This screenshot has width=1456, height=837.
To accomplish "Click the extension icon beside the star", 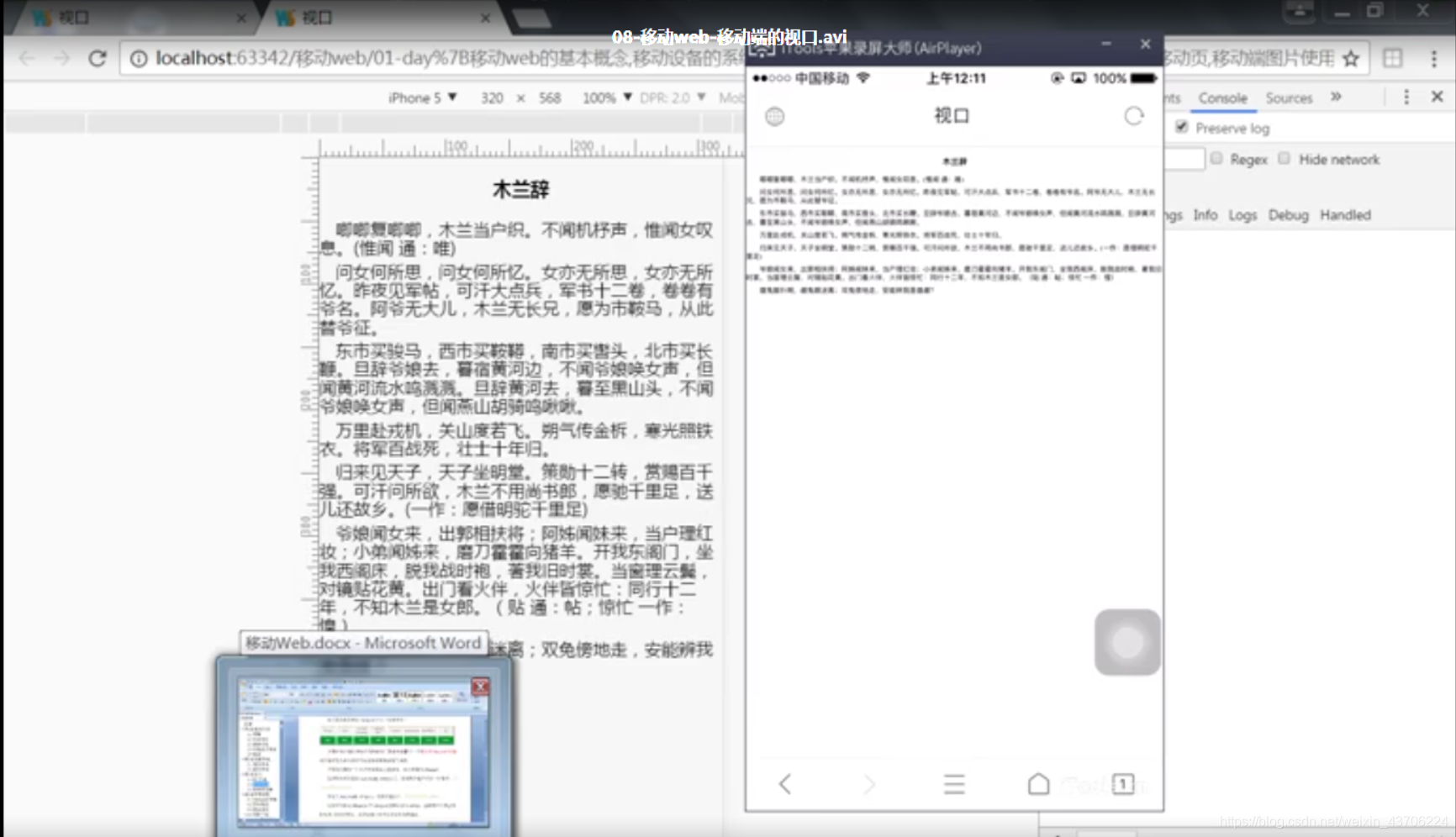I will [1393, 58].
